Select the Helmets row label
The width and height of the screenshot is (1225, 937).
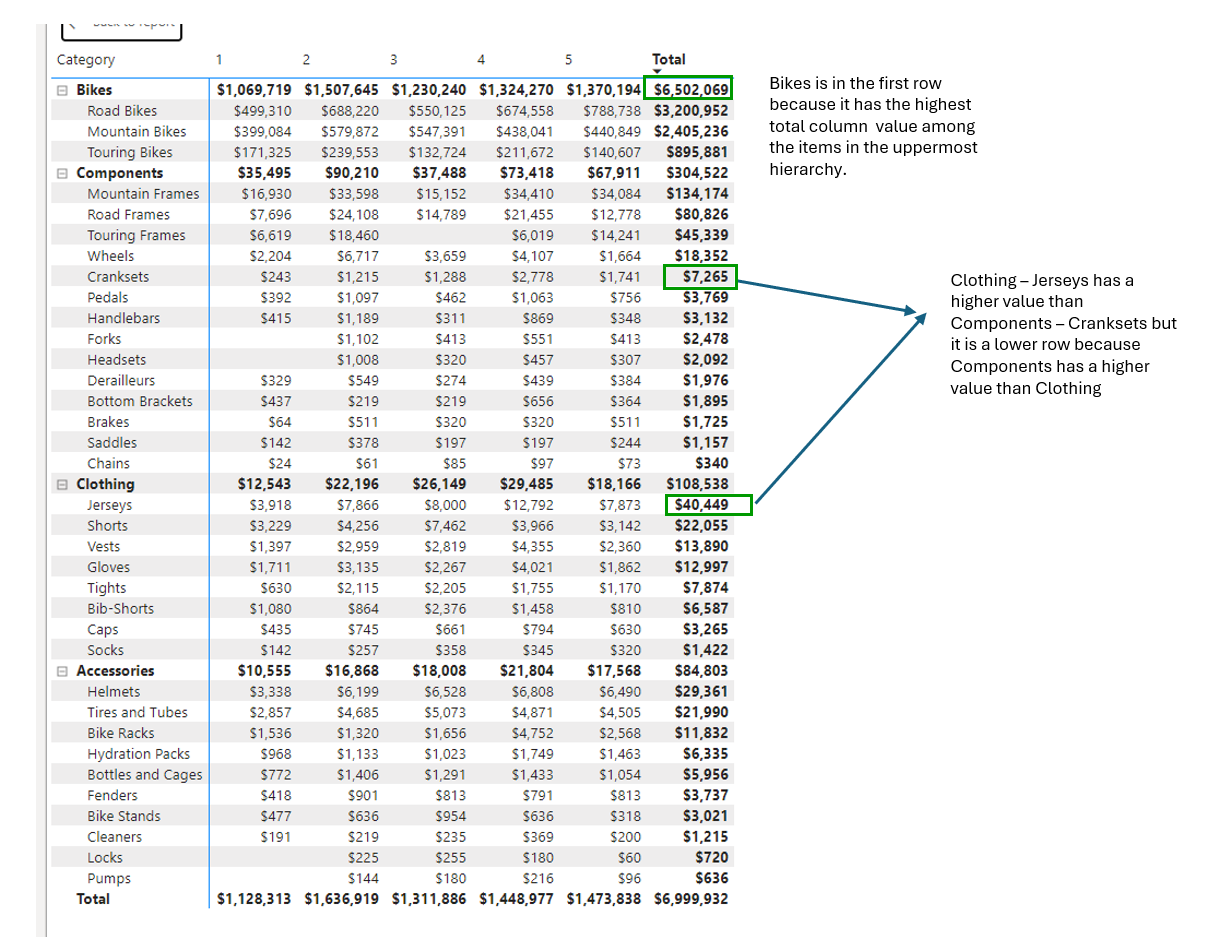coord(113,692)
